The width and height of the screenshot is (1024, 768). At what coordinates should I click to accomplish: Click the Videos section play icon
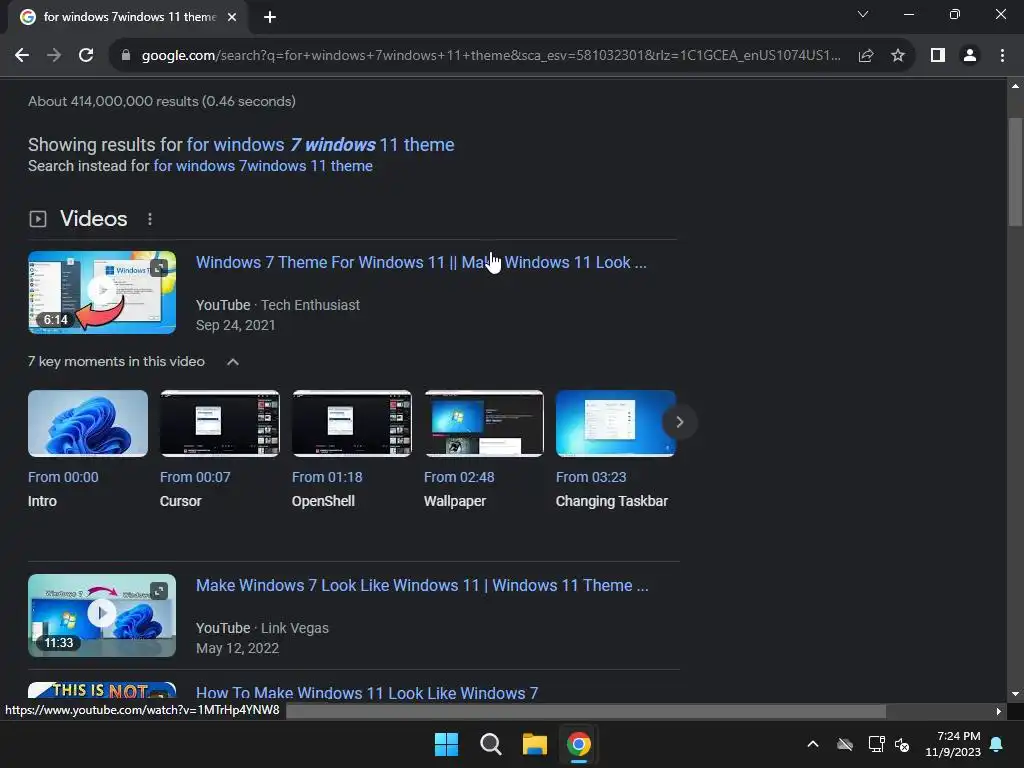(x=38, y=219)
